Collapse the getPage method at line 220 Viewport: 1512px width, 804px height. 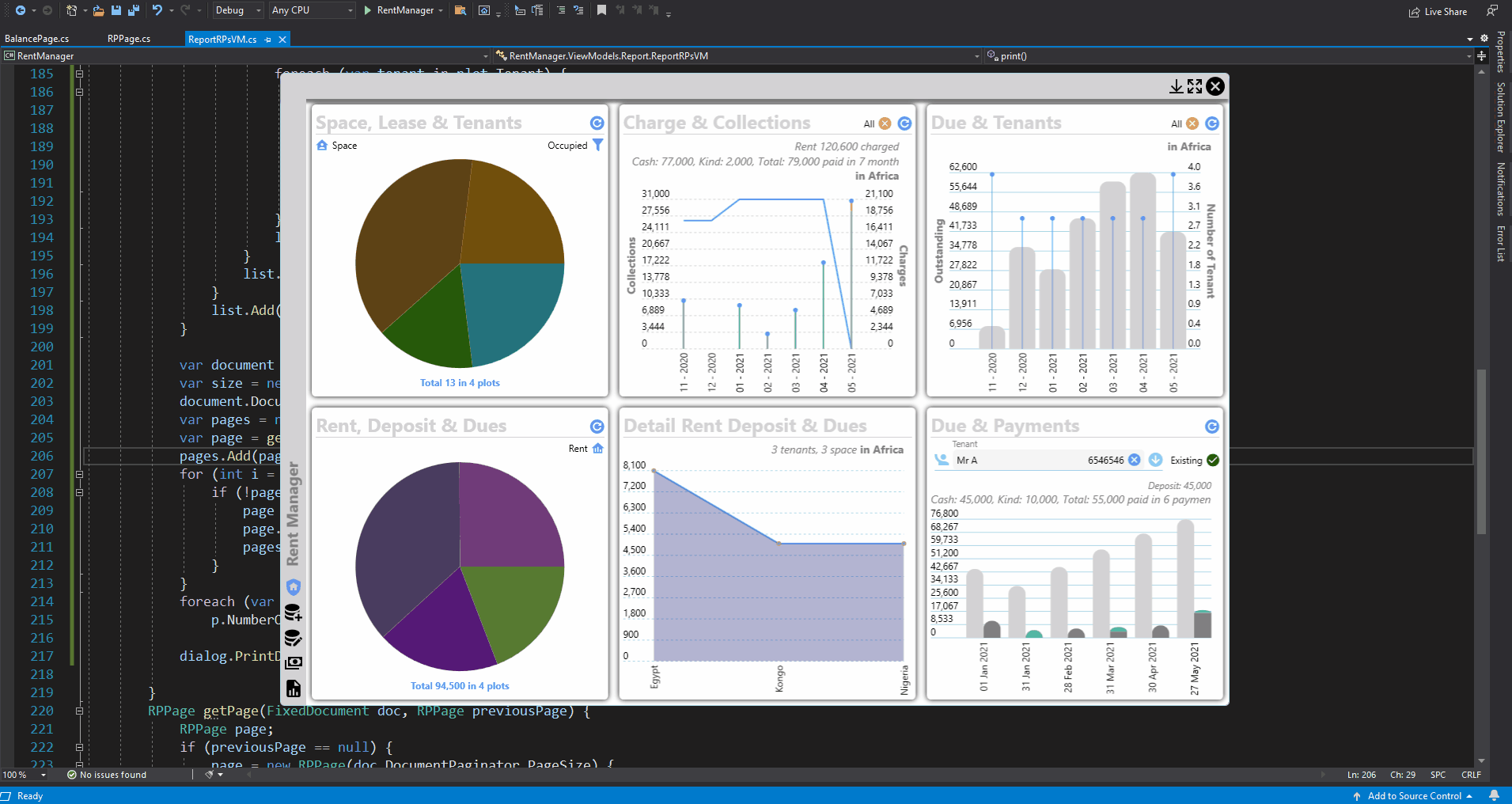tap(79, 711)
